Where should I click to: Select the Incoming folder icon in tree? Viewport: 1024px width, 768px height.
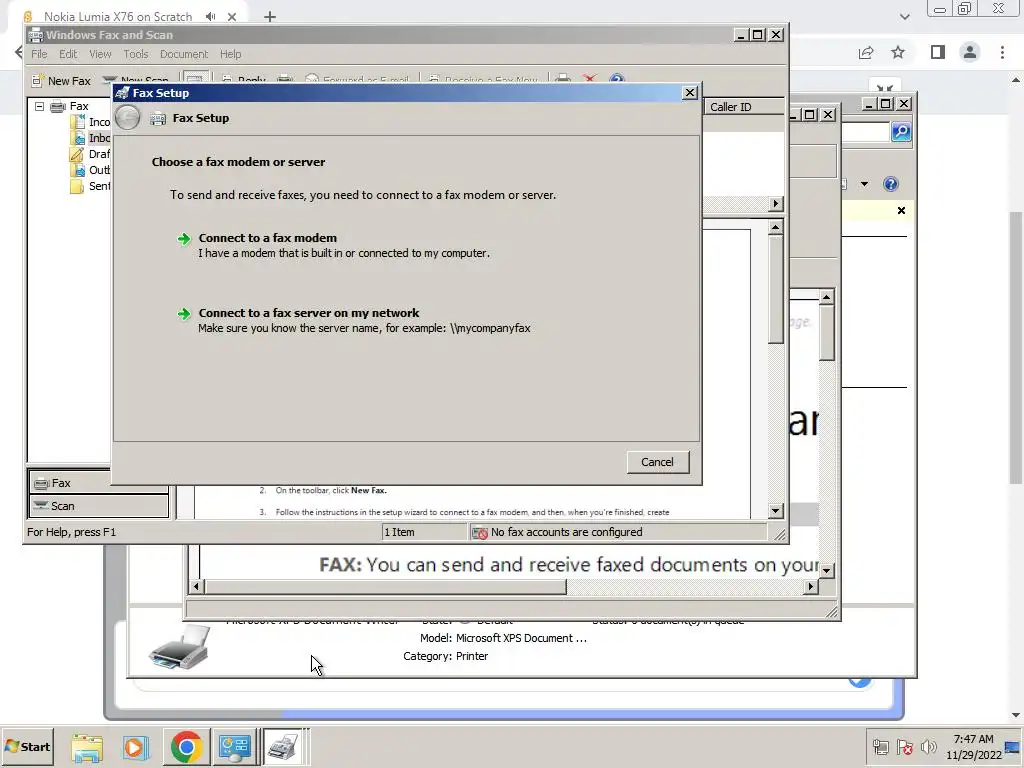[78, 122]
